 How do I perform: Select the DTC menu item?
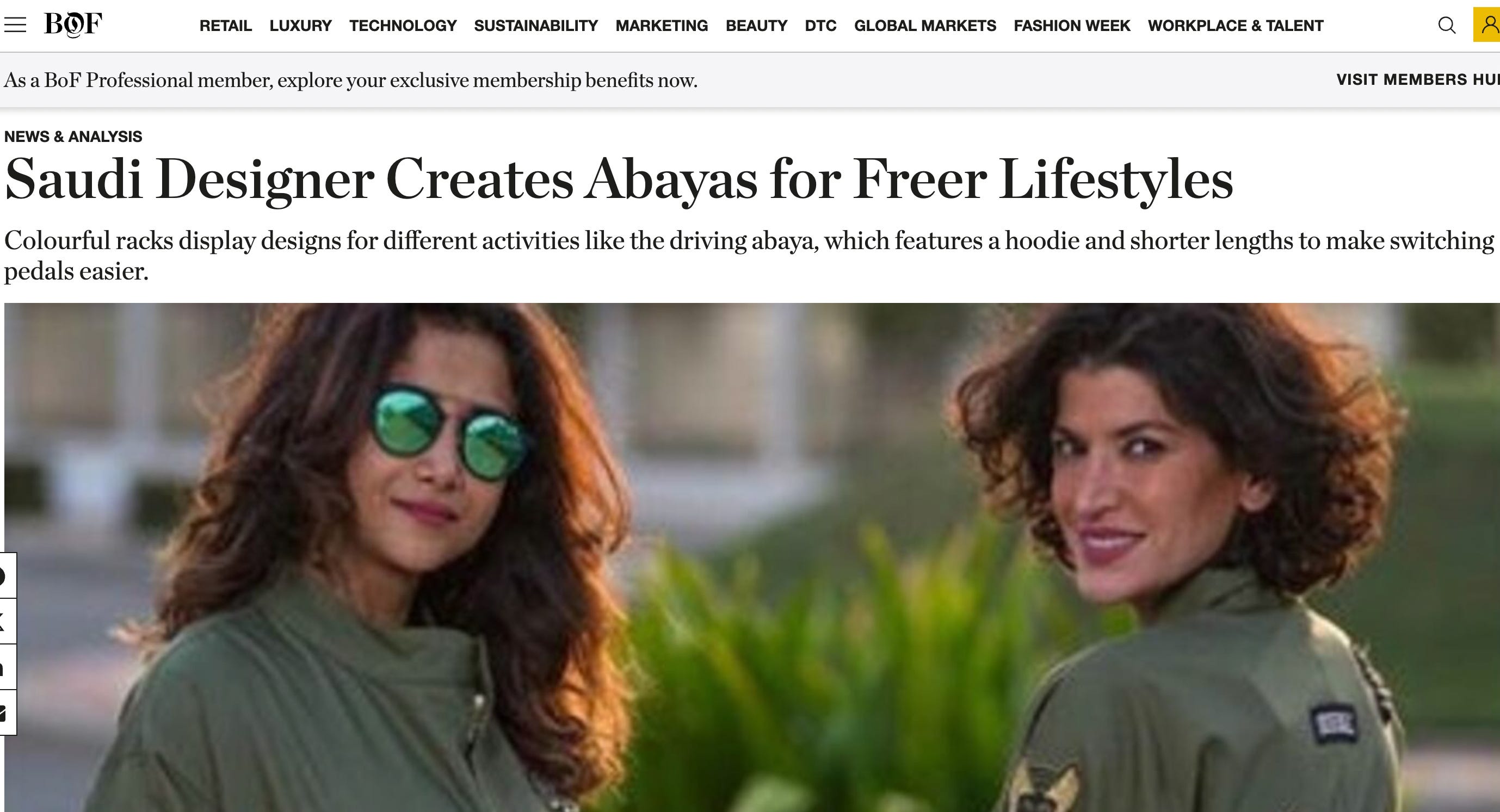coord(820,26)
